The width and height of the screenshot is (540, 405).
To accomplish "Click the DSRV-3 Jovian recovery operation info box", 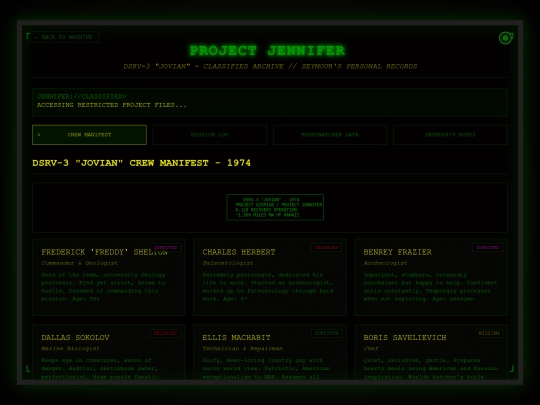I will pos(275,207).
